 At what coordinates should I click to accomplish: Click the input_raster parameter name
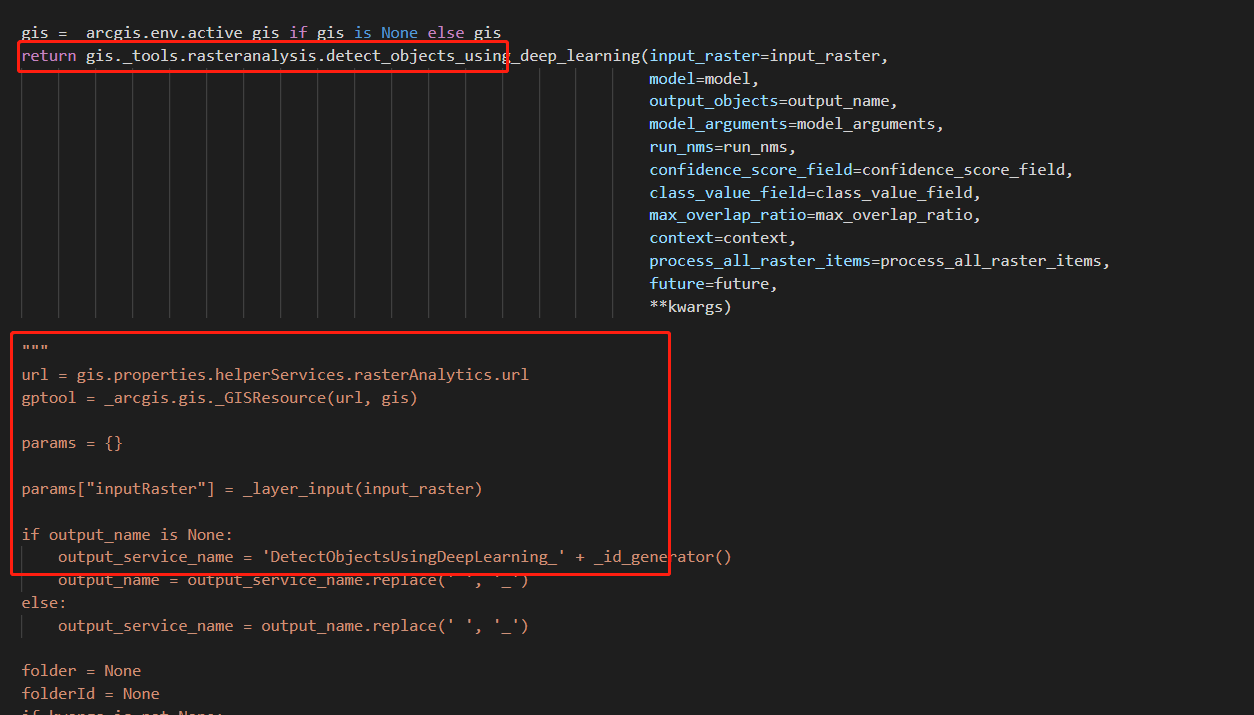point(690,55)
